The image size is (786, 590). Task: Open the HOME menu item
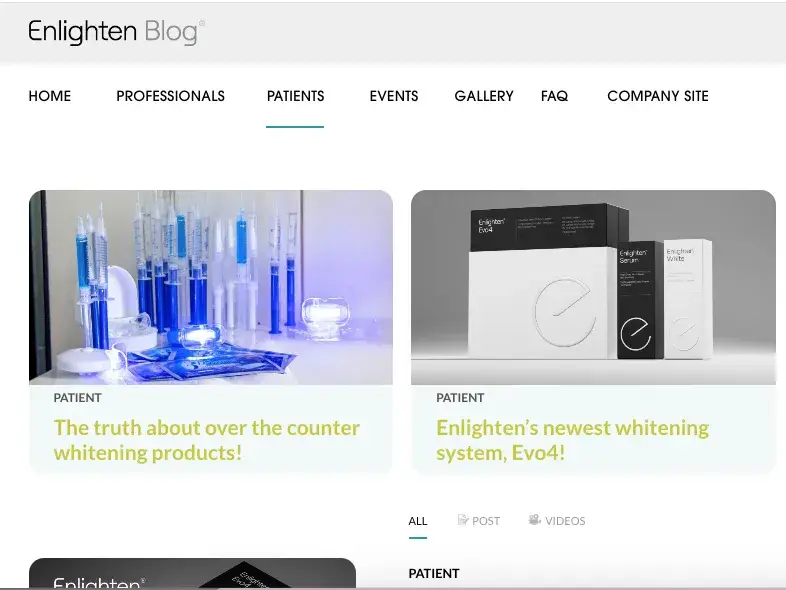click(50, 96)
